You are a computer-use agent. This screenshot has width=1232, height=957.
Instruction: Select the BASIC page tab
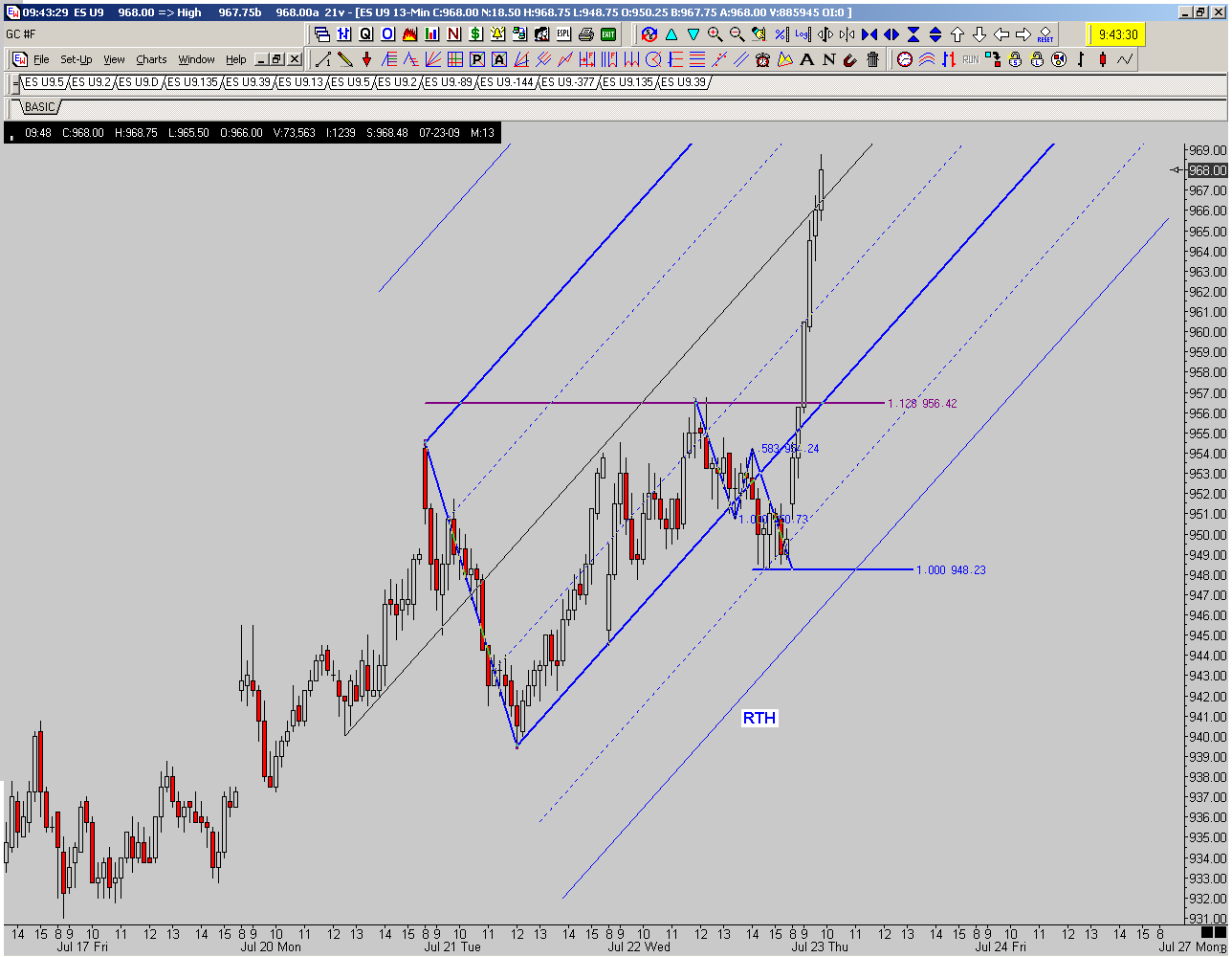[38, 106]
